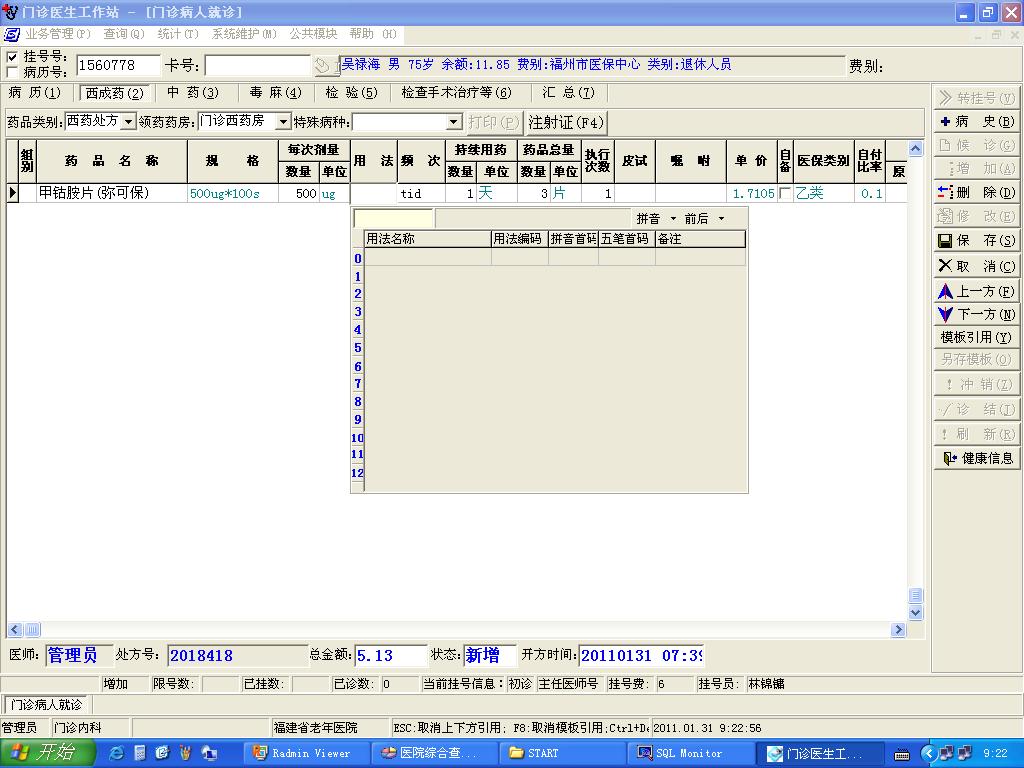Save prescription with 保存(S) button
1024x768 pixels.
(x=977, y=240)
